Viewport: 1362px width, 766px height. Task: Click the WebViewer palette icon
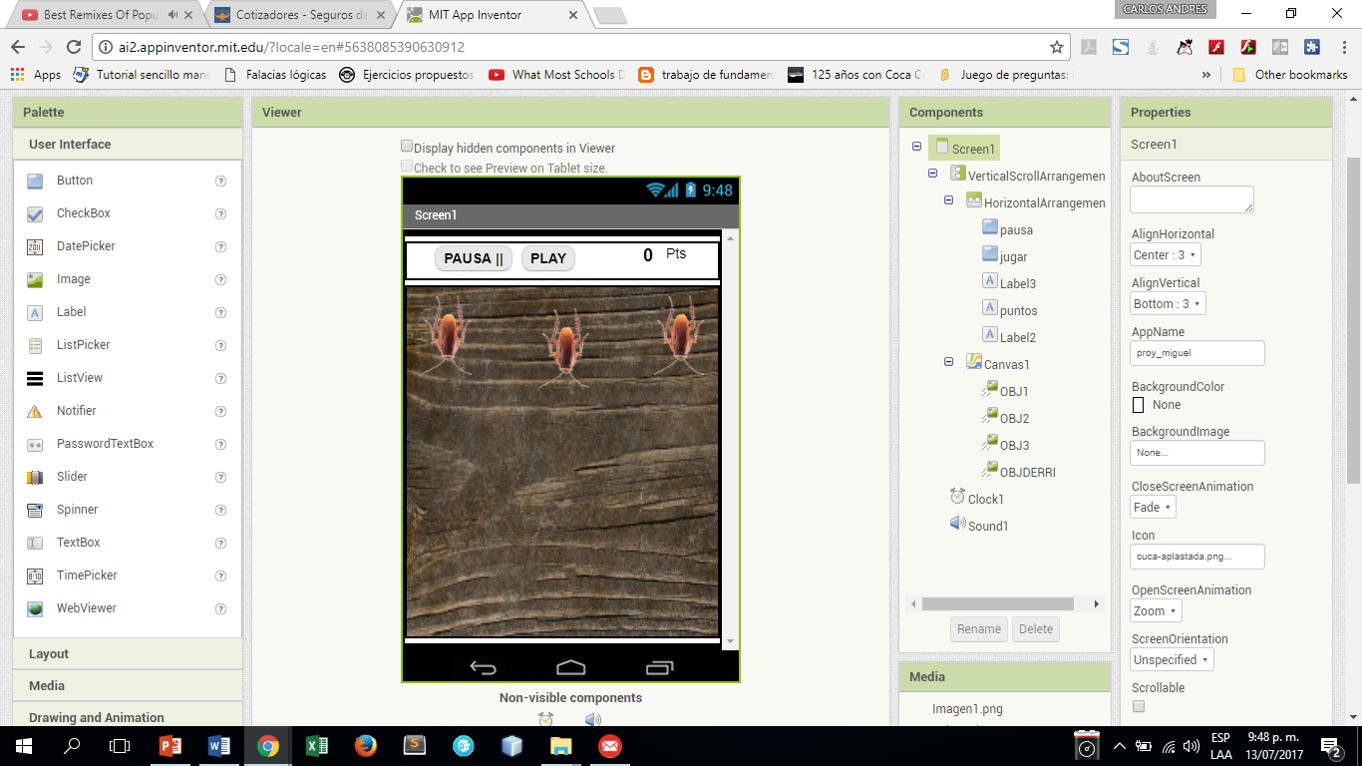pos(35,607)
